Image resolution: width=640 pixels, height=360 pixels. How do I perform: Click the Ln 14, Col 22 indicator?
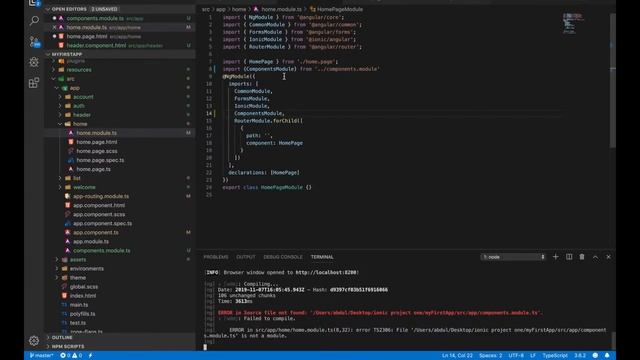457,356
